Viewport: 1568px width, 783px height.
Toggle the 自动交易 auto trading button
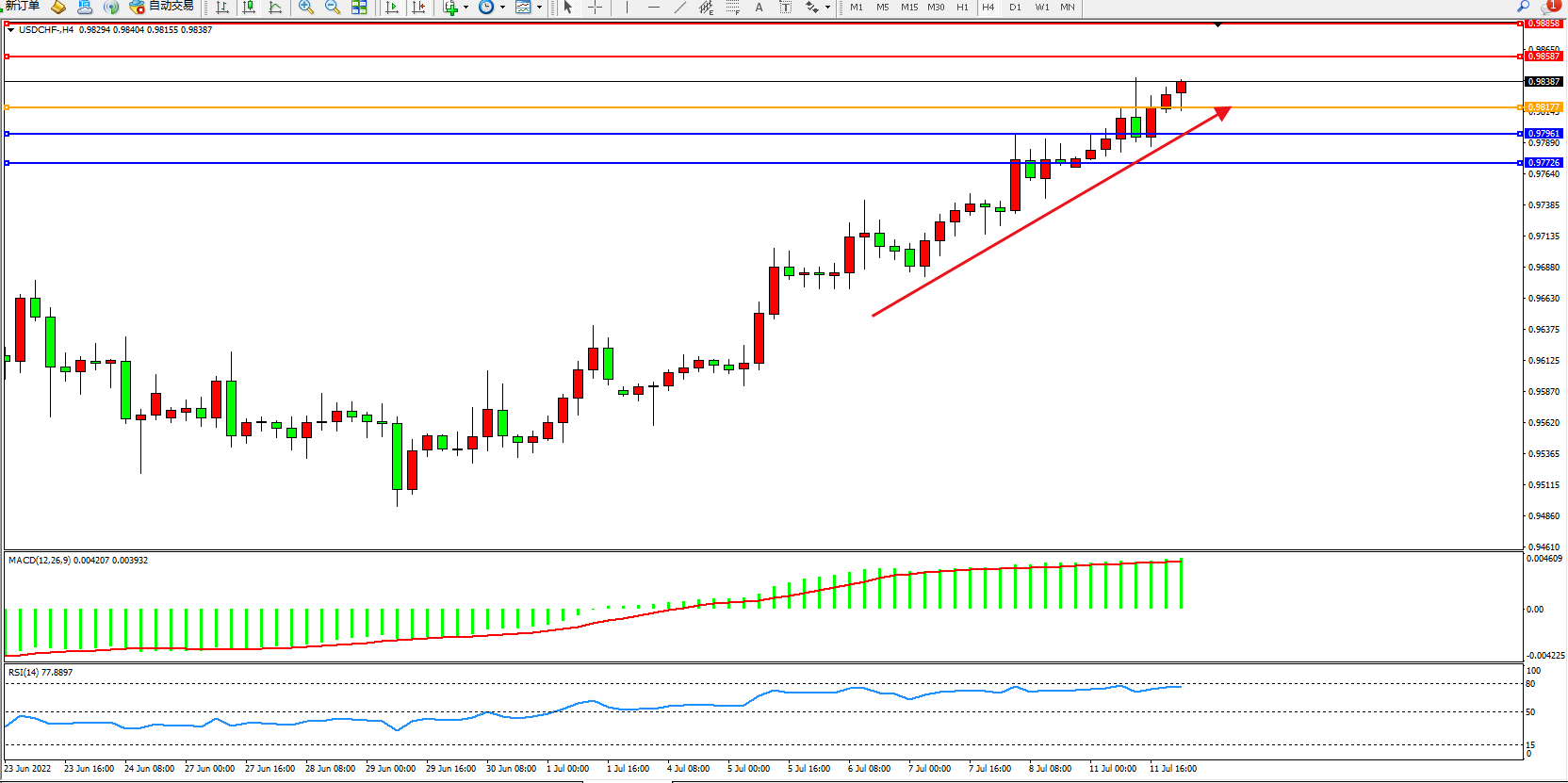click(162, 7)
